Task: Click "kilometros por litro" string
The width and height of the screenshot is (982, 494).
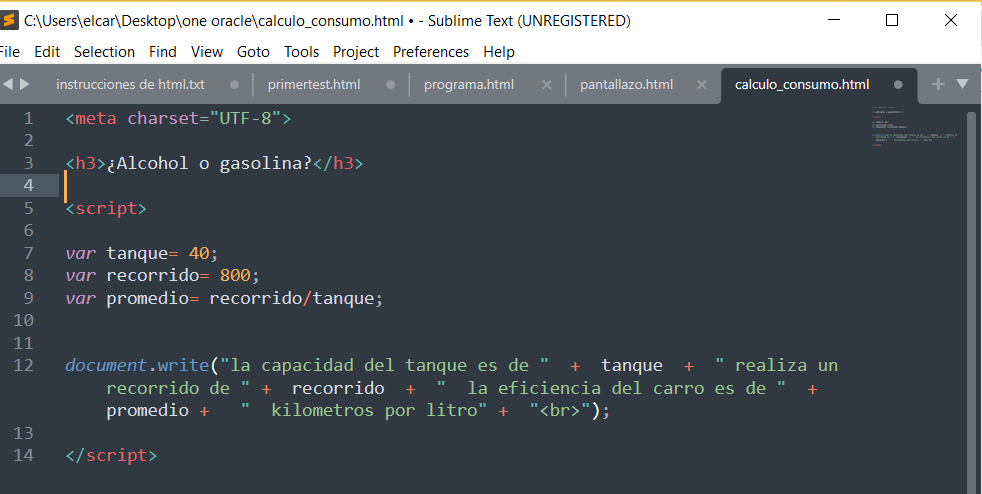Action: pyautogui.click(x=364, y=410)
